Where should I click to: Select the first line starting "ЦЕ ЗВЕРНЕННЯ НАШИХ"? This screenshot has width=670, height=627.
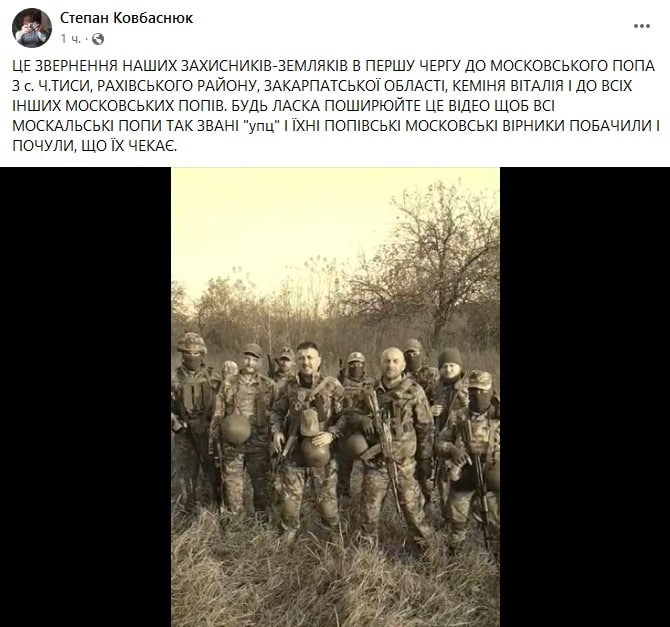coord(333,66)
